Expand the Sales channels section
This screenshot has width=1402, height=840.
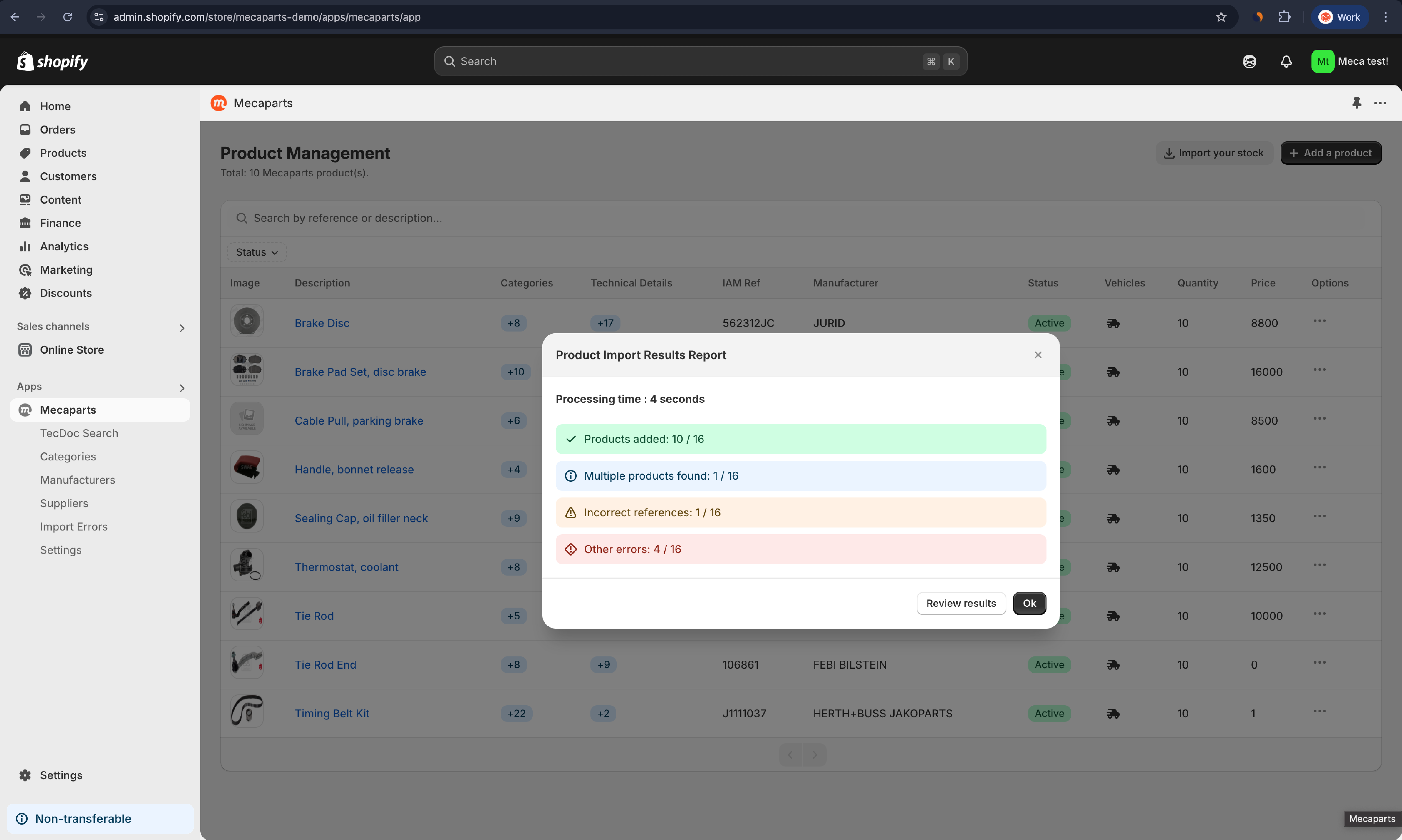(x=182, y=328)
